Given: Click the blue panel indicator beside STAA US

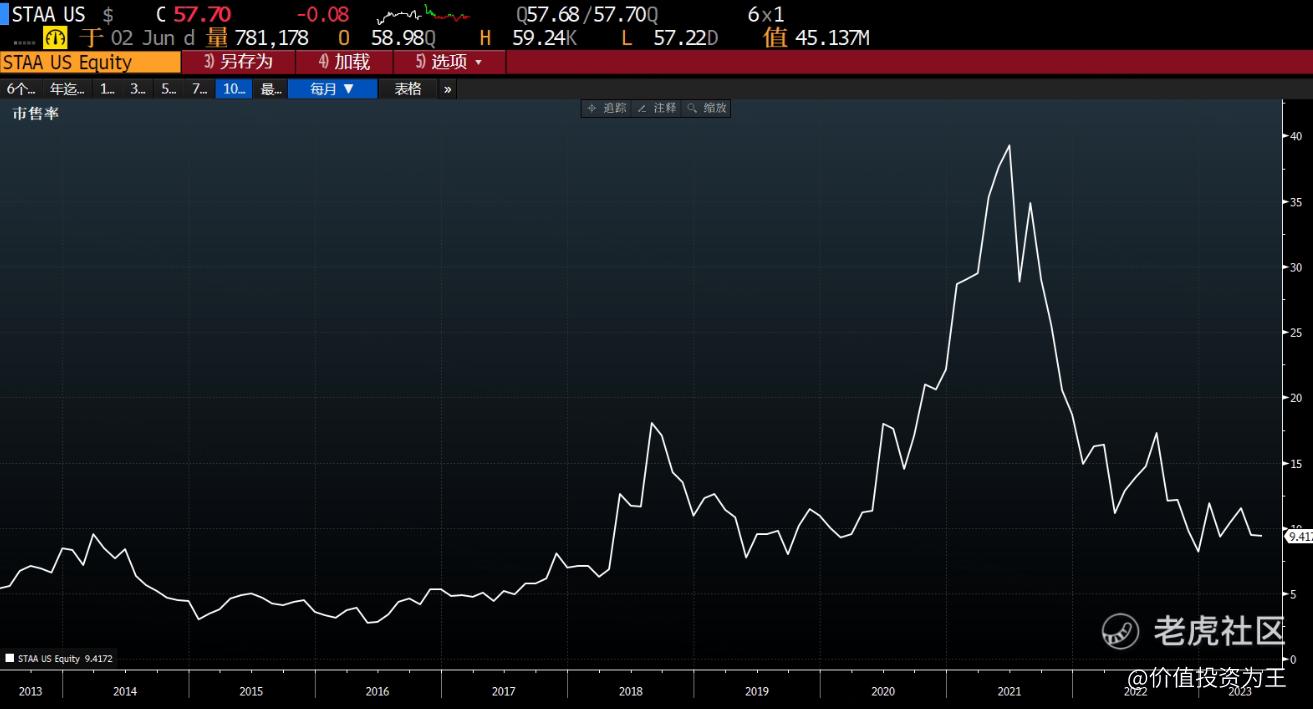Looking at the screenshot, I should pyautogui.click(x=4, y=15).
